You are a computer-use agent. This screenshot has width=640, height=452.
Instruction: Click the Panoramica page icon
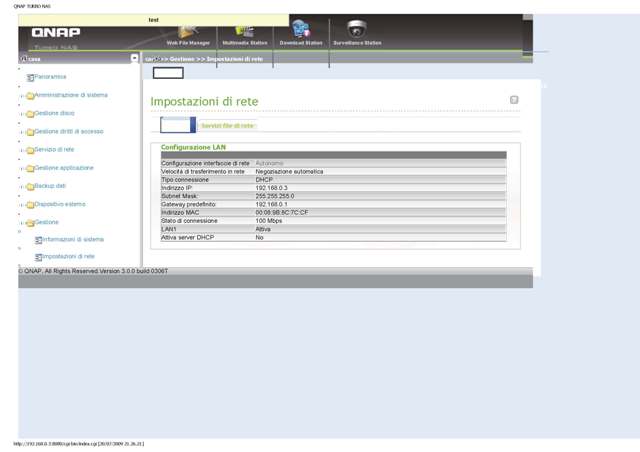point(30,77)
